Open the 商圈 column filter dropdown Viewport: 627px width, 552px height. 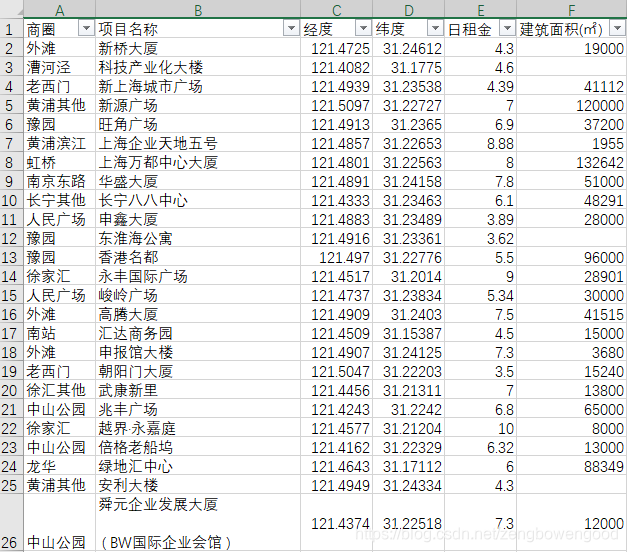pos(86,28)
